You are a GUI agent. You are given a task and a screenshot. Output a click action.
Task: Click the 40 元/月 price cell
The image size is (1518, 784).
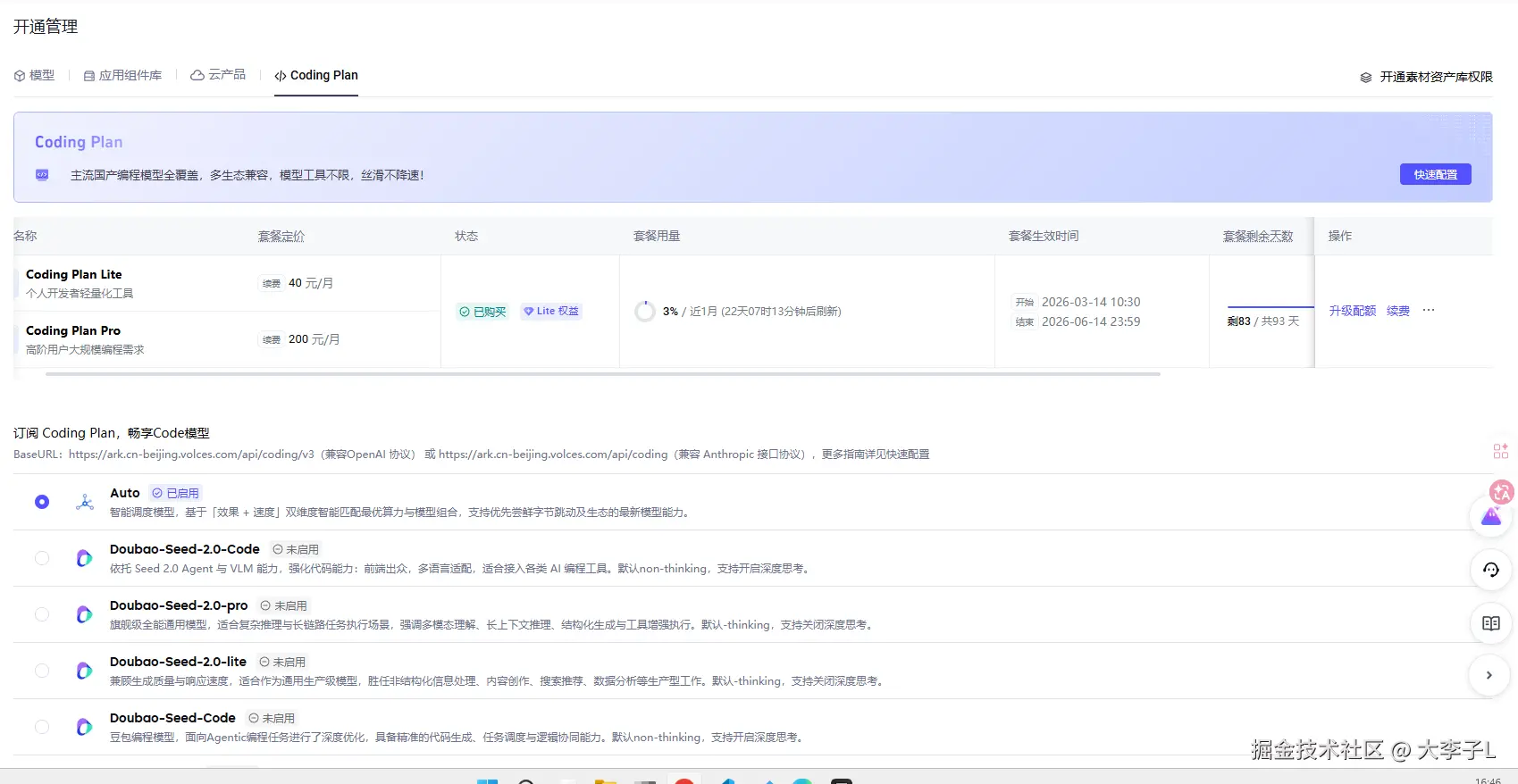(311, 283)
